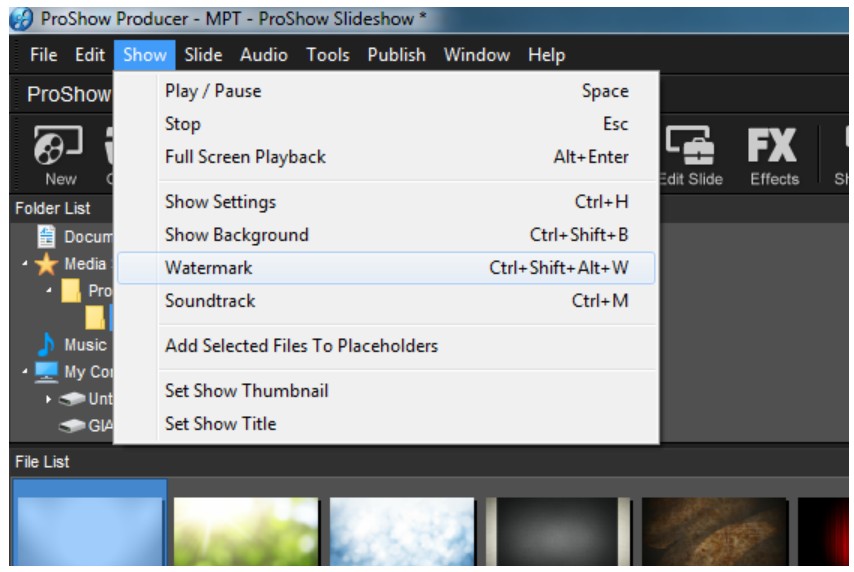Close the open Show menu
854x572 pixels.
(145, 55)
